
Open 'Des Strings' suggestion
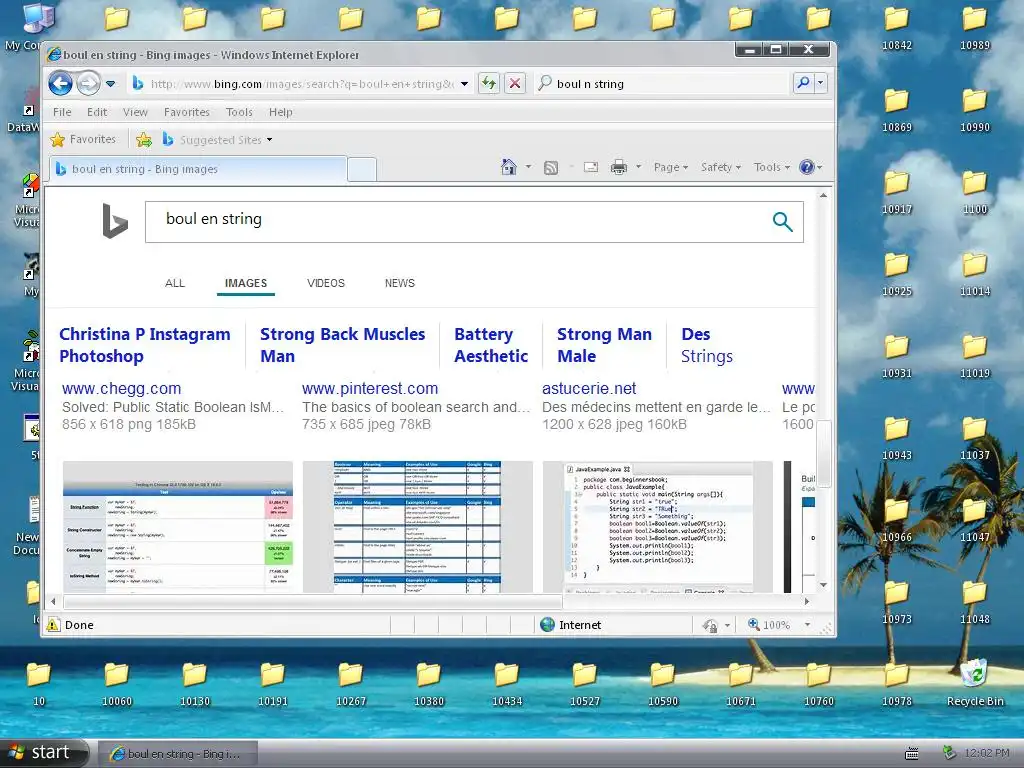707,345
